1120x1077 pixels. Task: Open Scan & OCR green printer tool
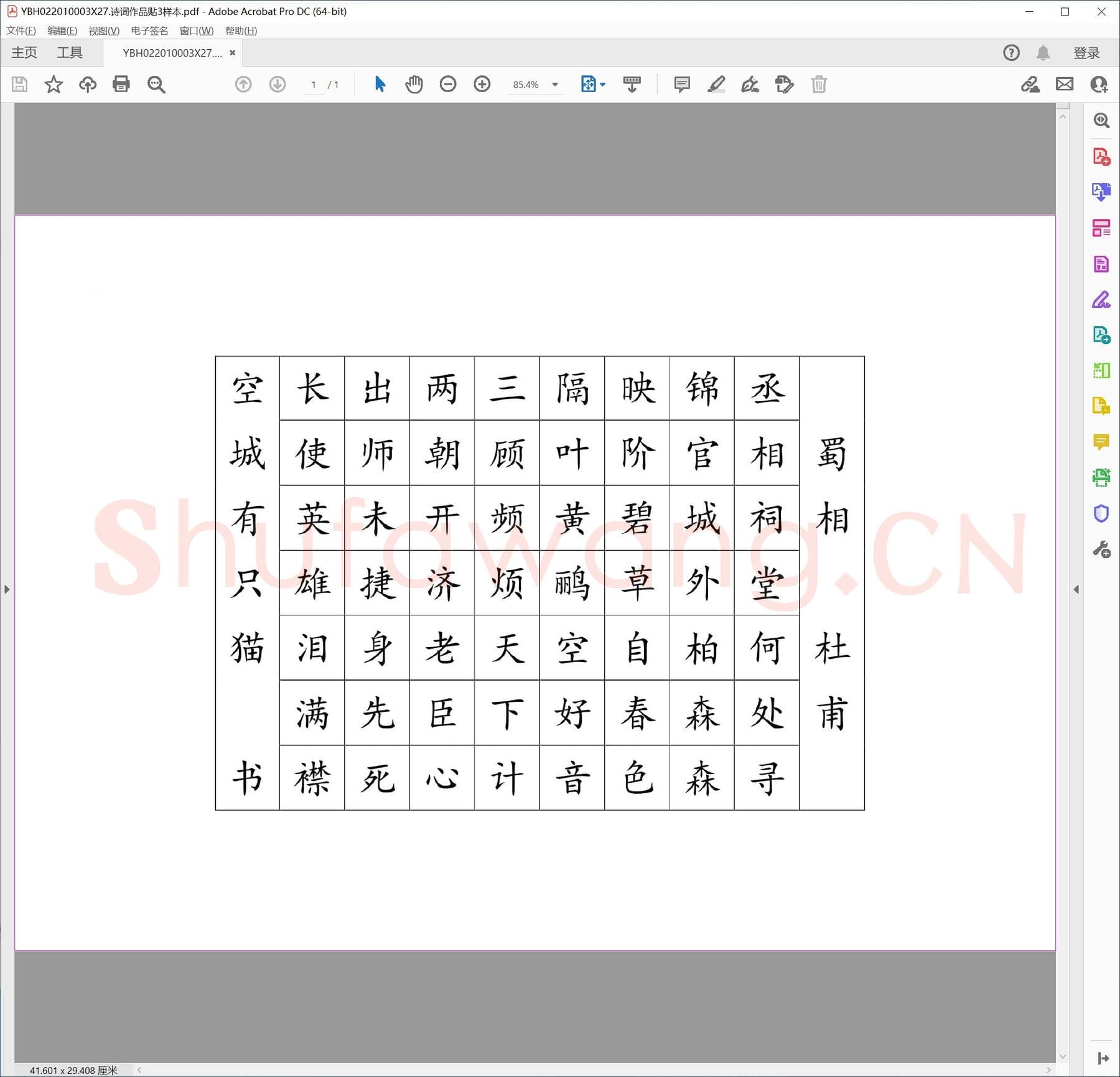click(x=1101, y=478)
